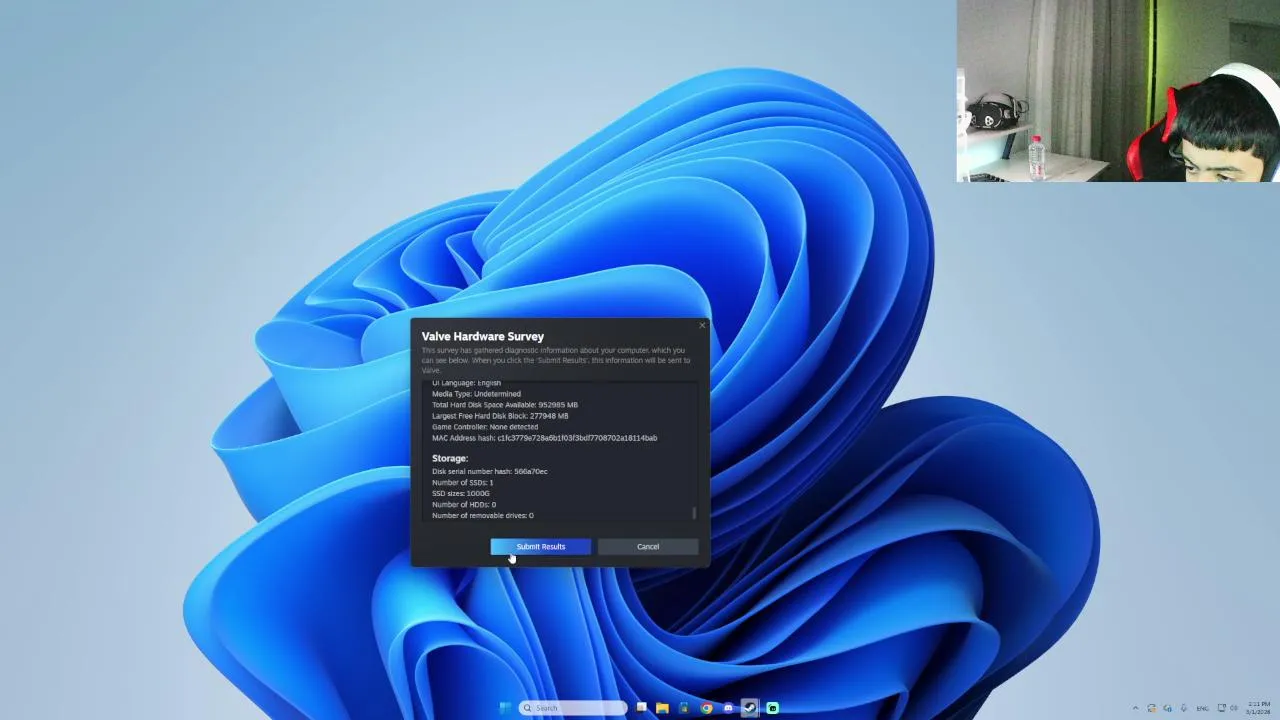Open network and volume quick settings

[x=1227, y=708]
